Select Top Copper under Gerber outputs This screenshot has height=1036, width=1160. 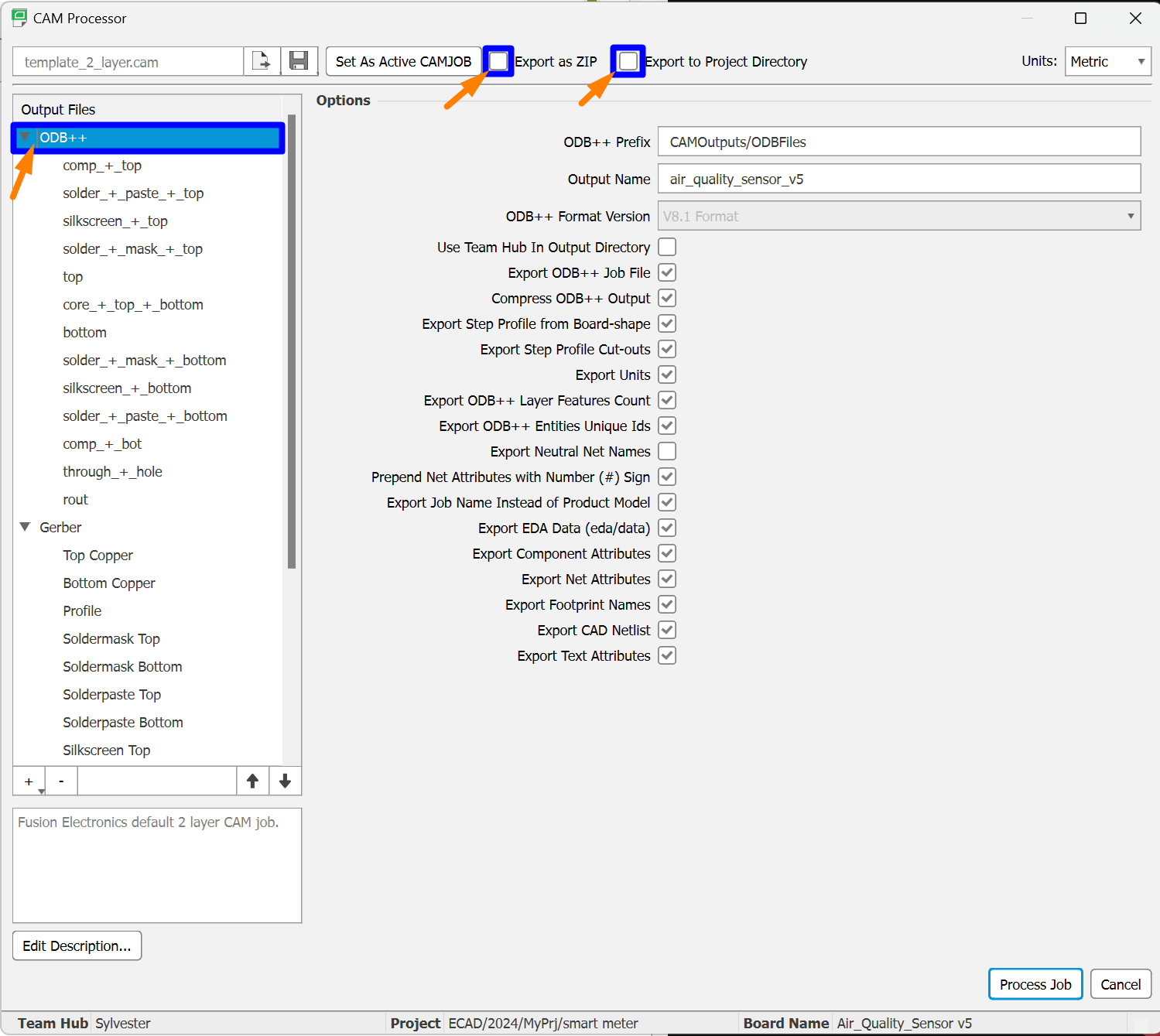(x=98, y=555)
